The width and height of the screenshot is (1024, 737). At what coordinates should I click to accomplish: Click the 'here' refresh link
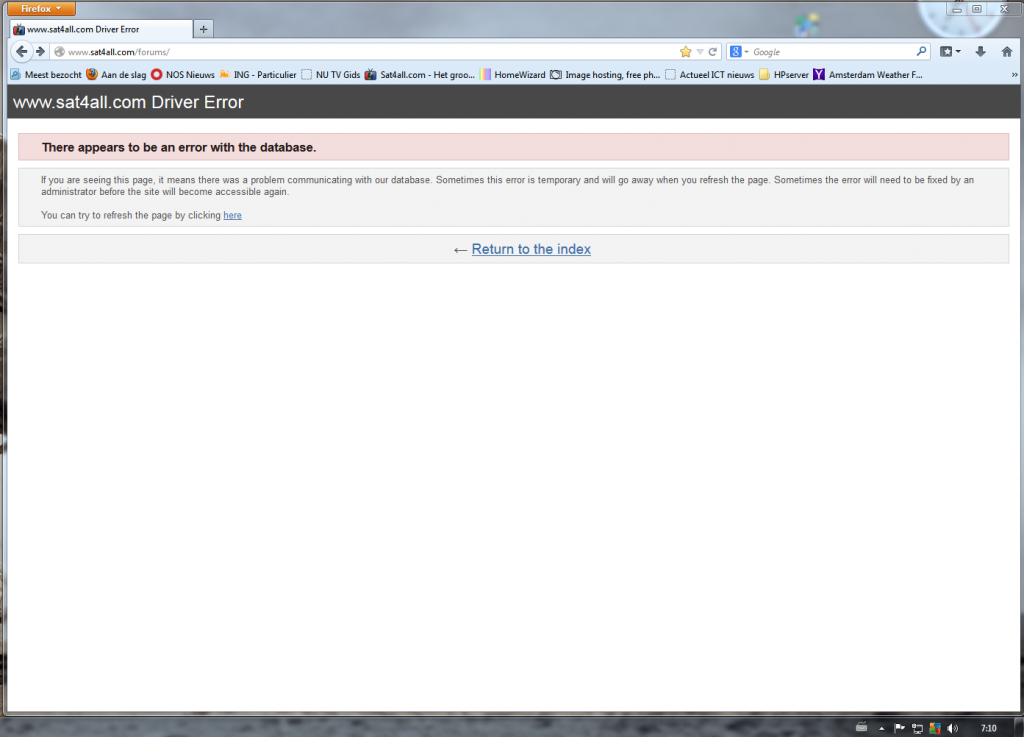pos(232,215)
